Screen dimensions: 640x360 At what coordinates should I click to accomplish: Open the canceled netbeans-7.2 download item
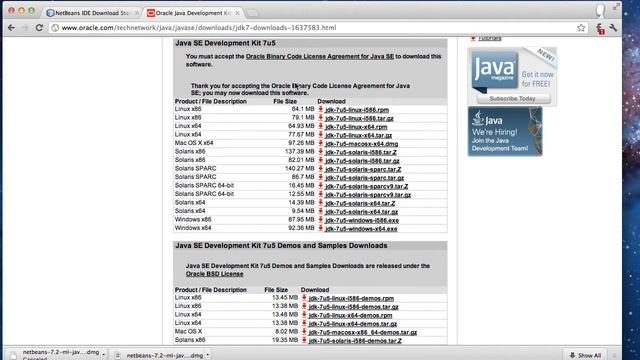point(56,354)
